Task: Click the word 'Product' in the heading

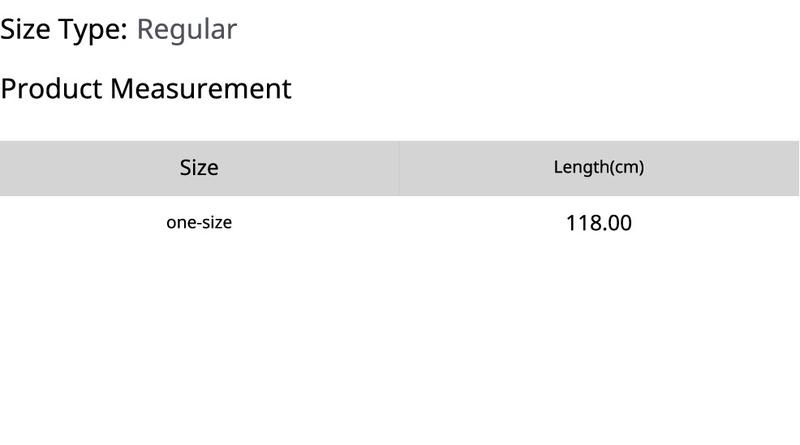Action: [x=52, y=89]
